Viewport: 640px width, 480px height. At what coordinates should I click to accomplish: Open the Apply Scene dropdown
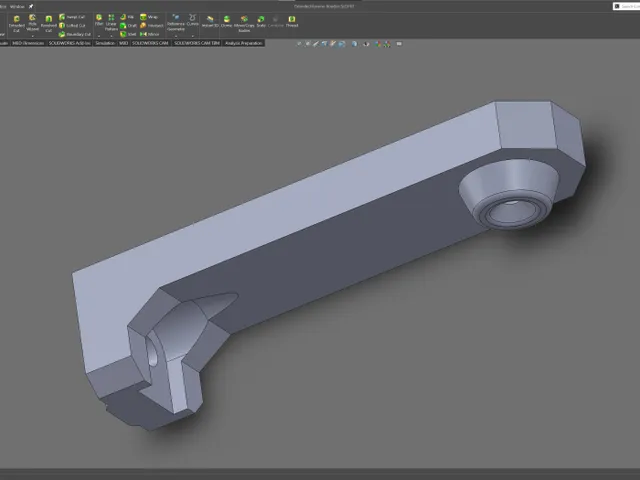(x=387, y=44)
